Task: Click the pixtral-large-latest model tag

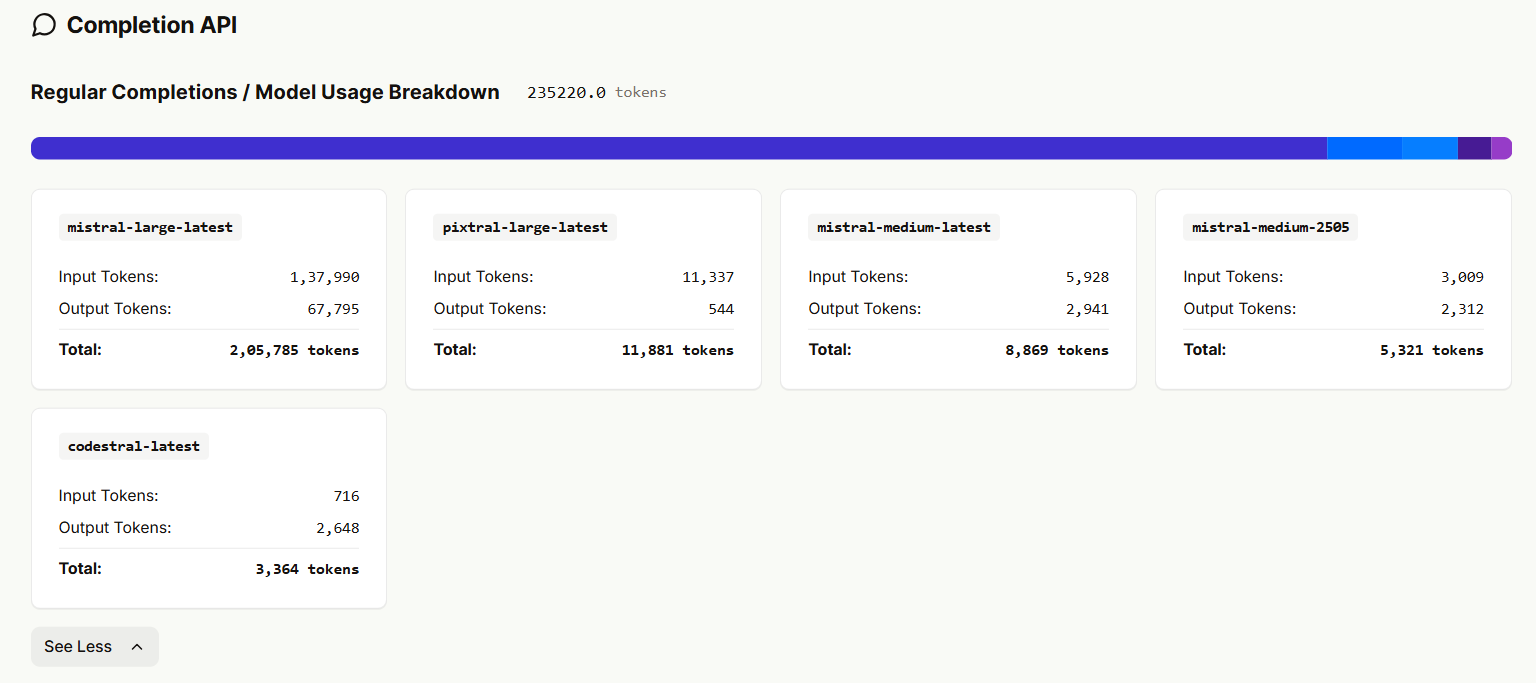Action: (525, 227)
